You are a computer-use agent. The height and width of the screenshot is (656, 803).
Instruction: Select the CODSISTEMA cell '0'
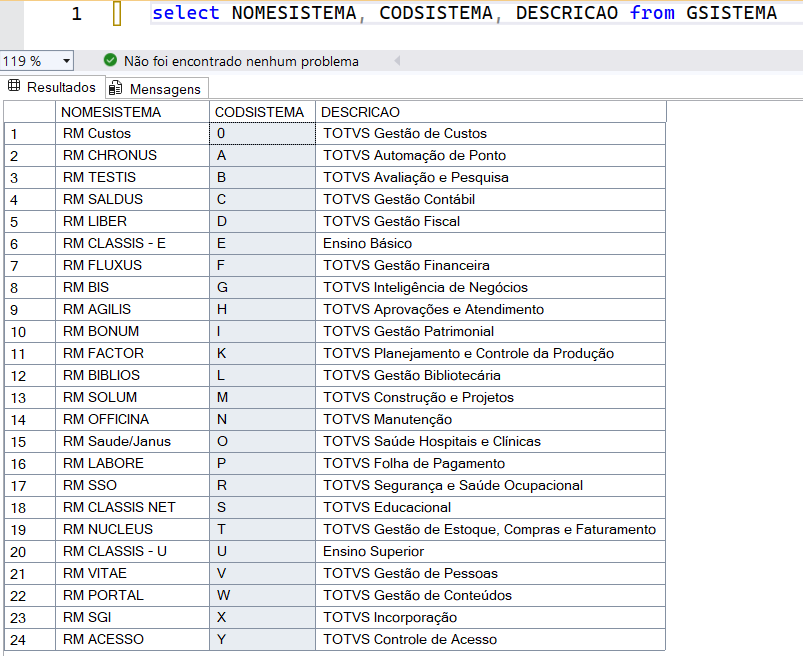pyautogui.click(x=262, y=134)
